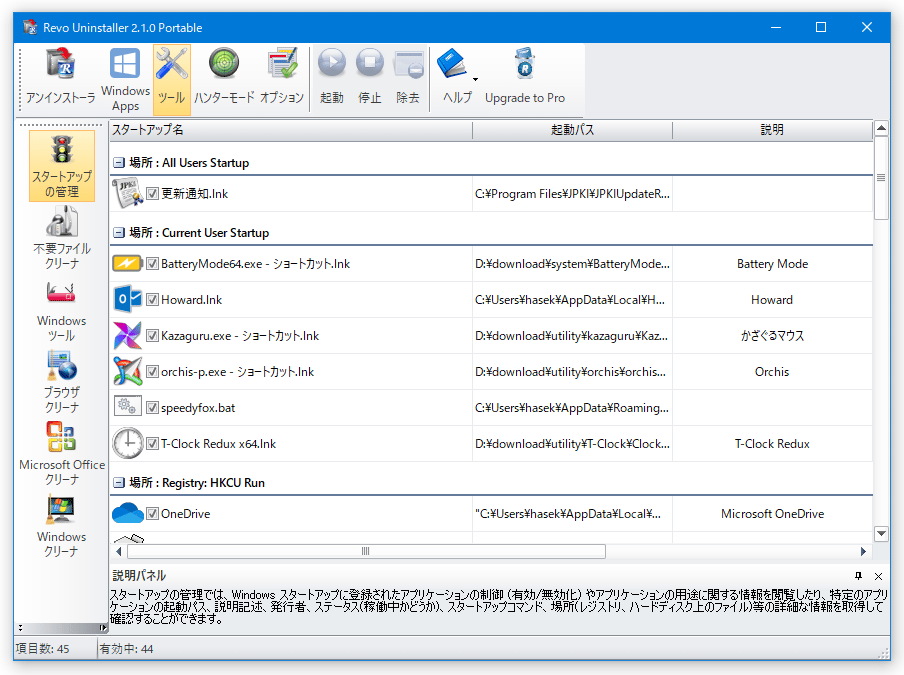Click the vertical scrollbar thumb
Viewport: 904px width, 675px height.
881,178
